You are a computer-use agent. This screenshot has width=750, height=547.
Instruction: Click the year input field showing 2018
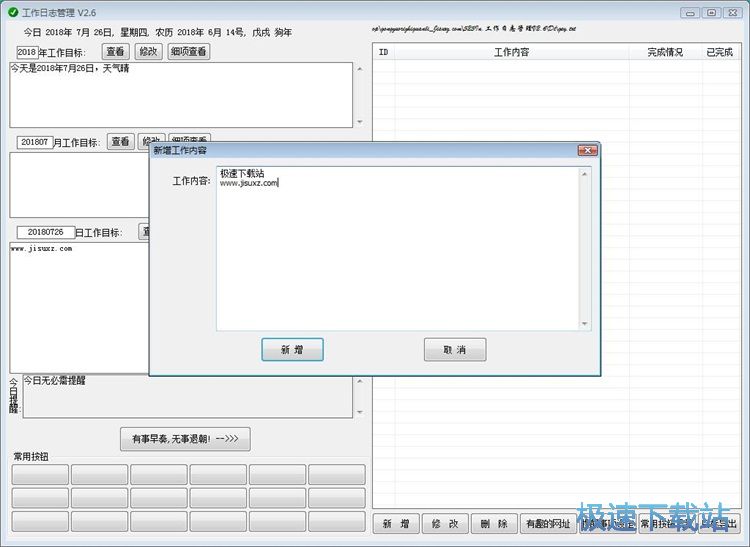27,52
